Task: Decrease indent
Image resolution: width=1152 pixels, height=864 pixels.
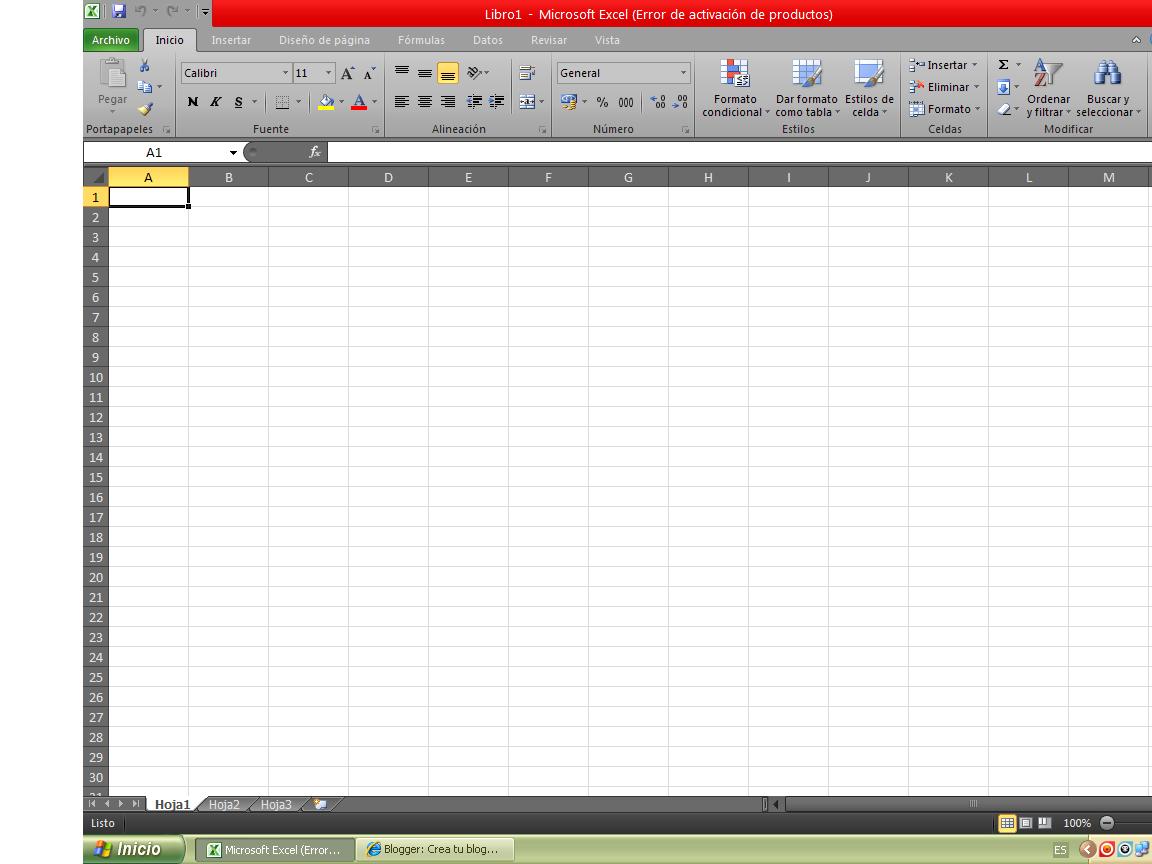Action: 475,102
